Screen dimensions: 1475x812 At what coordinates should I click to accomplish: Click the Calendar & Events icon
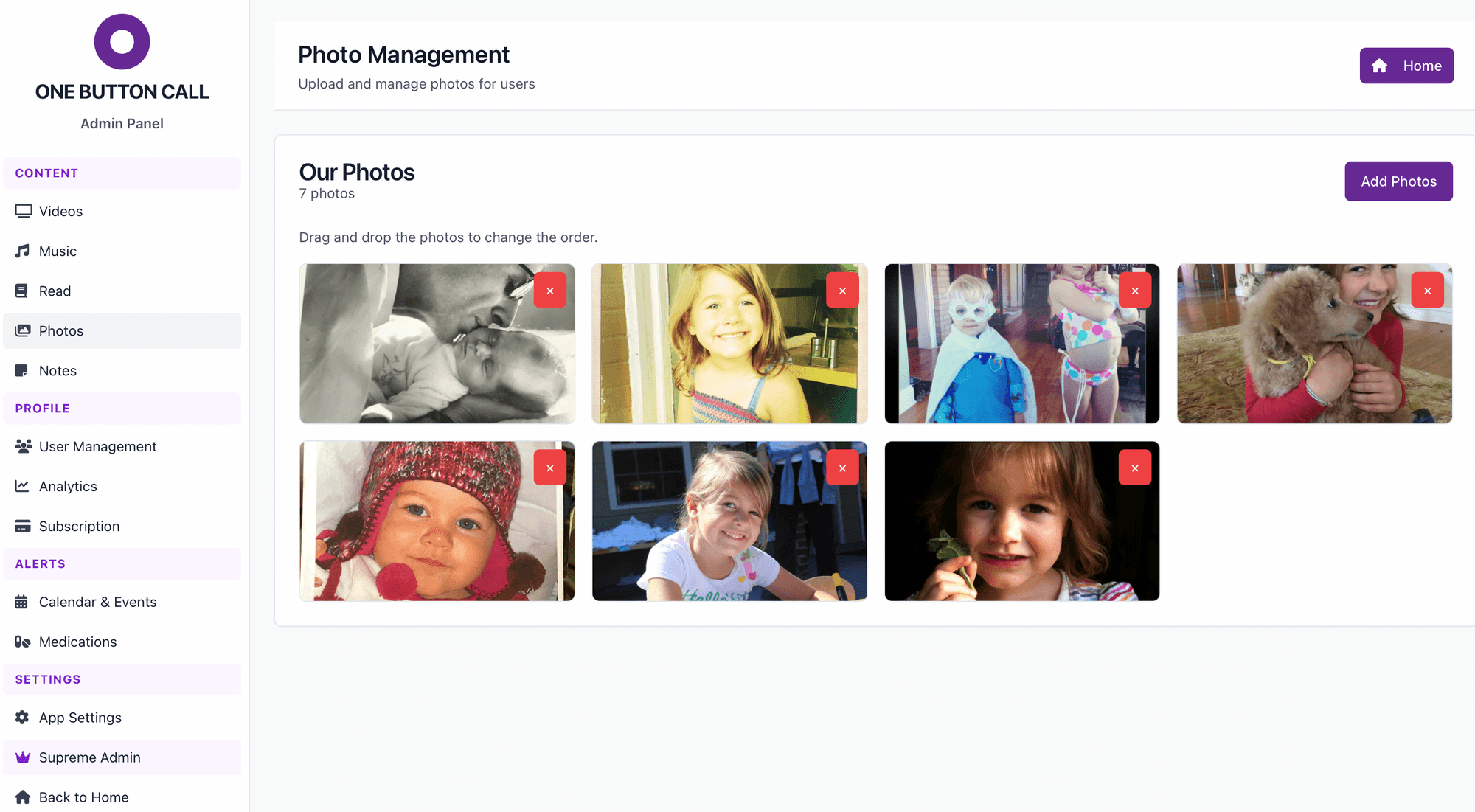click(22, 602)
